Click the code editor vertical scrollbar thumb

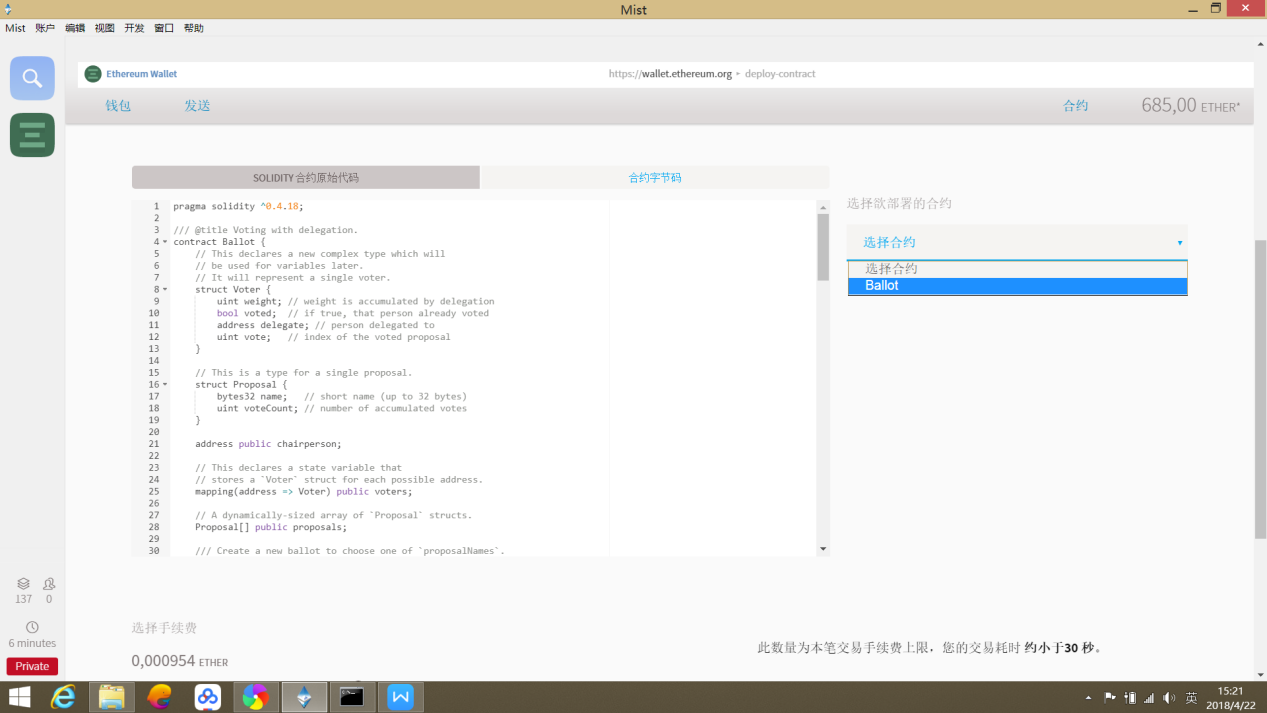(823, 247)
